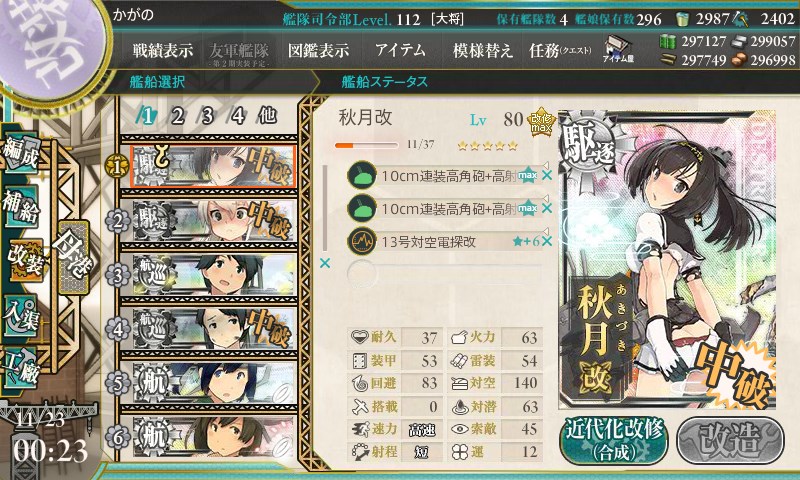Click the empty fourth equipment slot
800x480 pixels.
coord(444,273)
